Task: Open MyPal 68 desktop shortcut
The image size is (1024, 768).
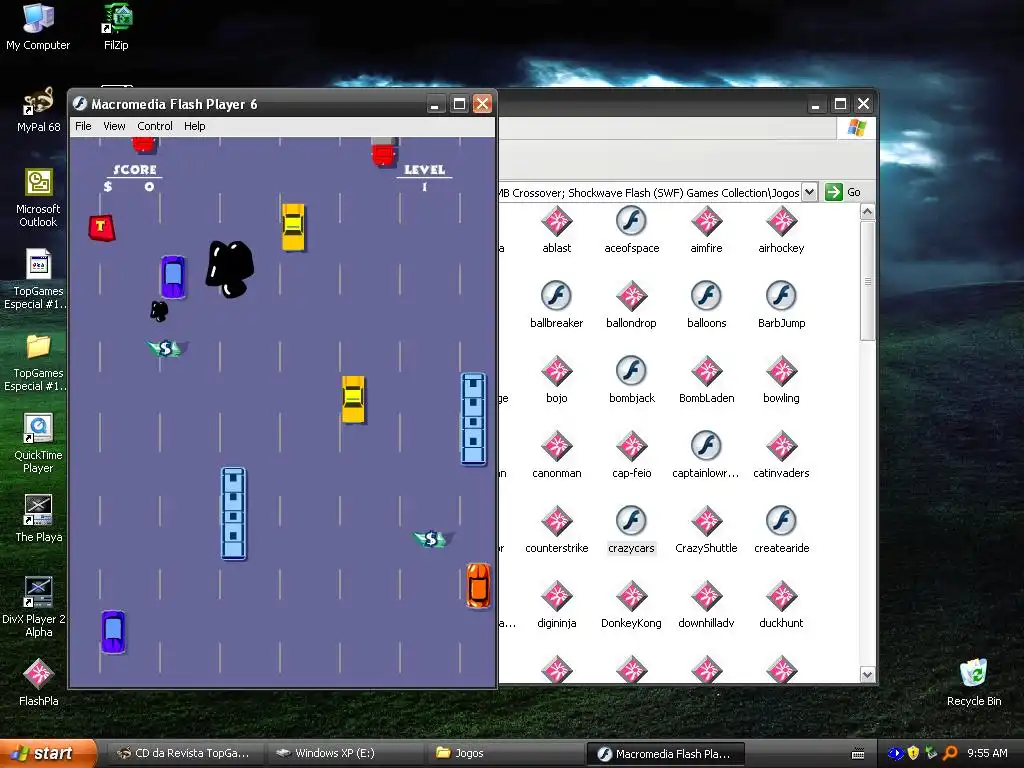Action: [x=39, y=110]
